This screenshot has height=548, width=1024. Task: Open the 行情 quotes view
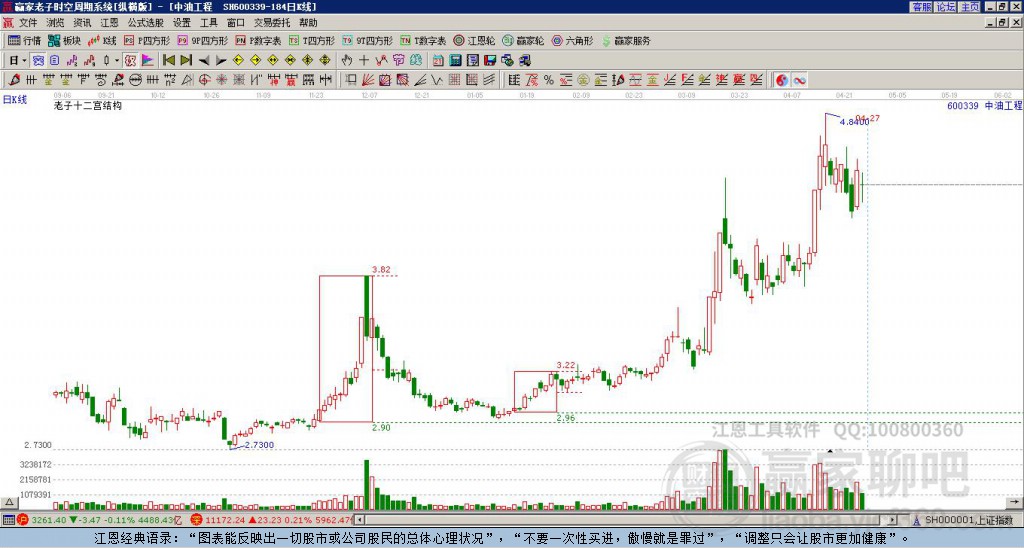pos(24,40)
